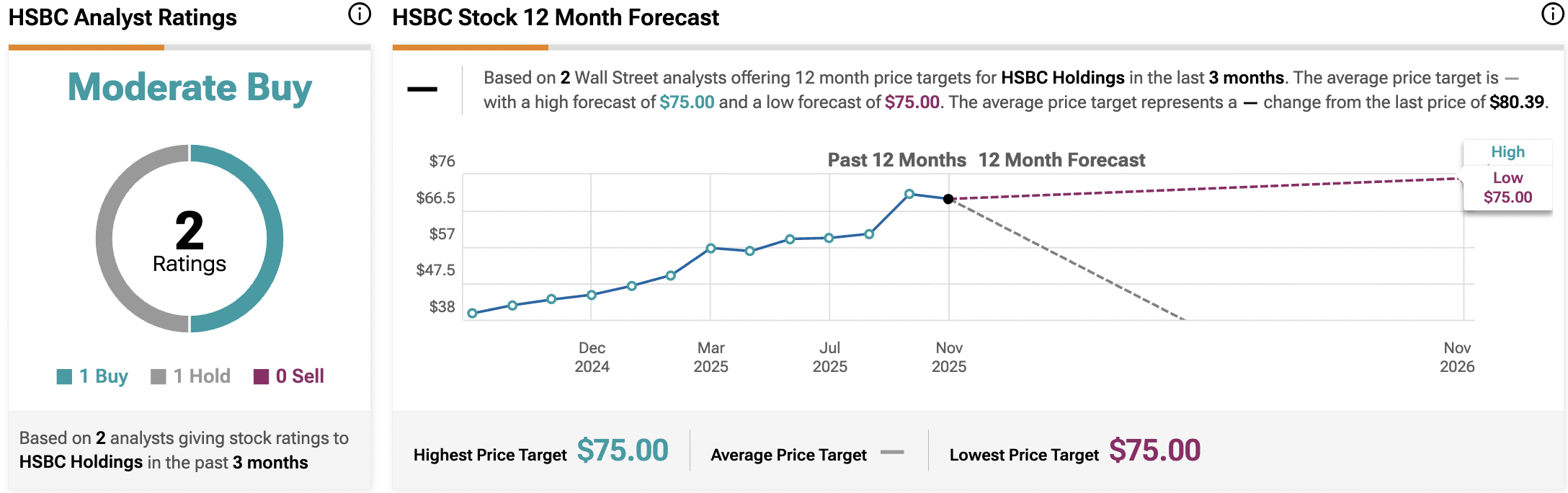Click the High forecast label
Image resolution: width=1568 pixels, height=493 pixels.
coord(1507,152)
